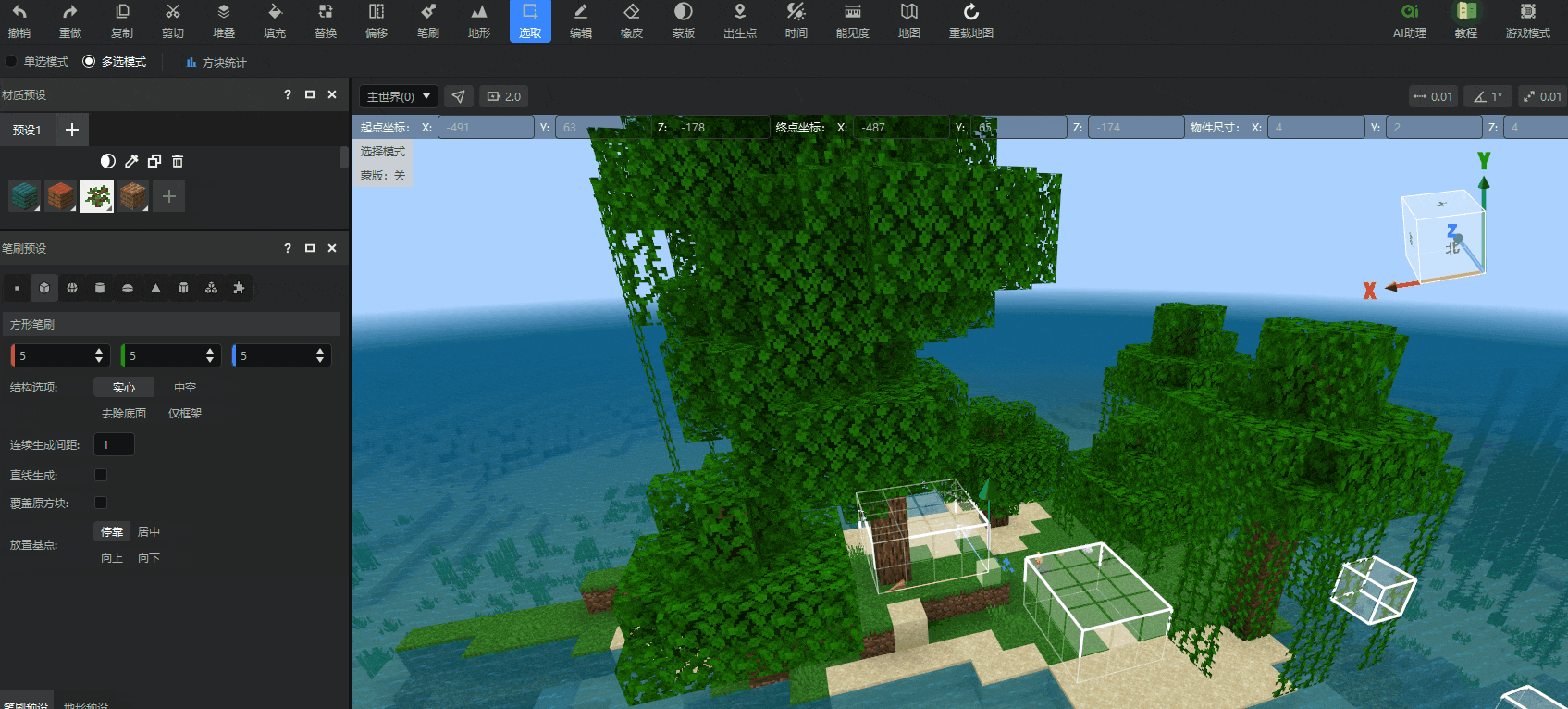Click the 撤销 (undo) toolbar icon
1568x709 pixels.
[x=19, y=20]
